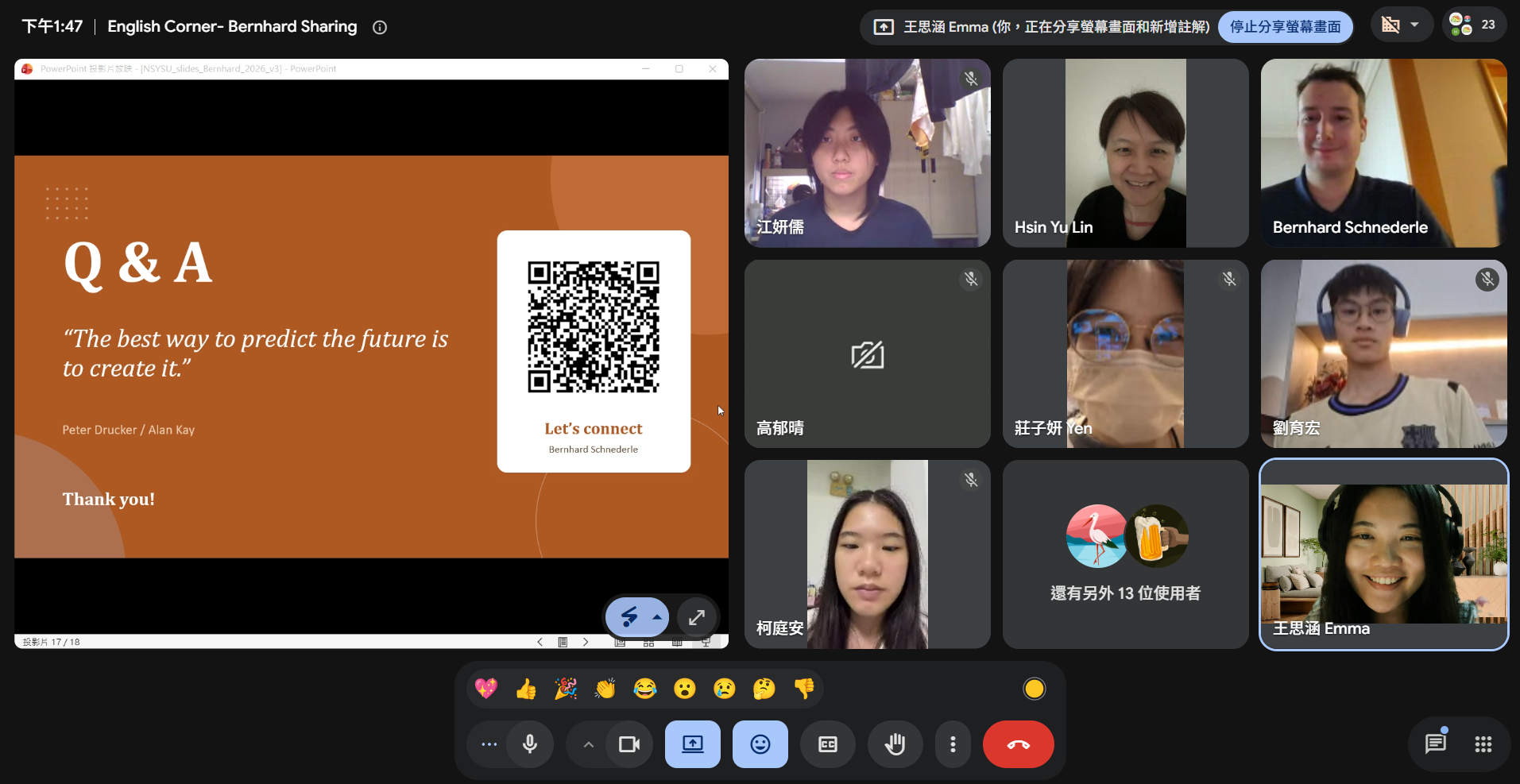The width and height of the screenshot is (1520, 784).
Task: Leave the call with red hang-up button
Action: click(x=1019, y=744)
